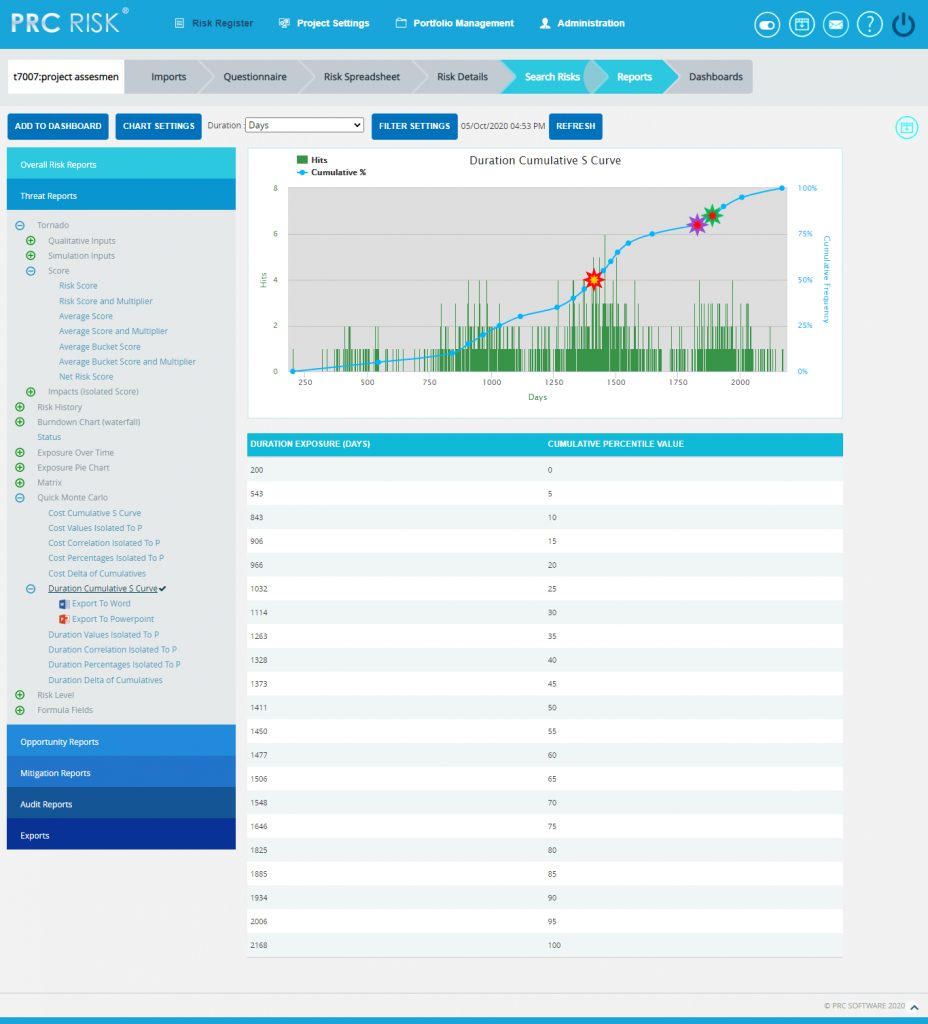928x1024 pixels.
Task: Toggle the Hits legend entry
Action: click(312, 160)
